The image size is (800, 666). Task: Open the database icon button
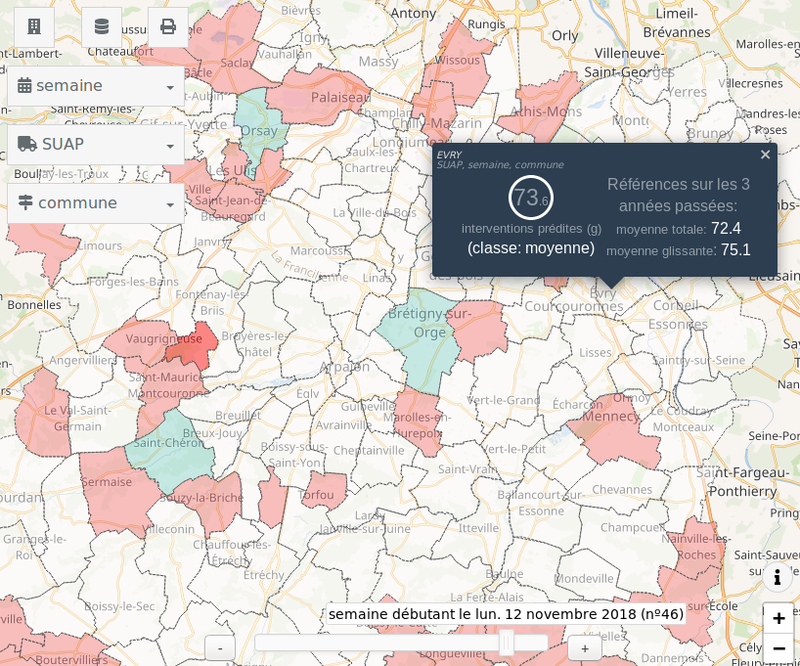coord(101,27)
